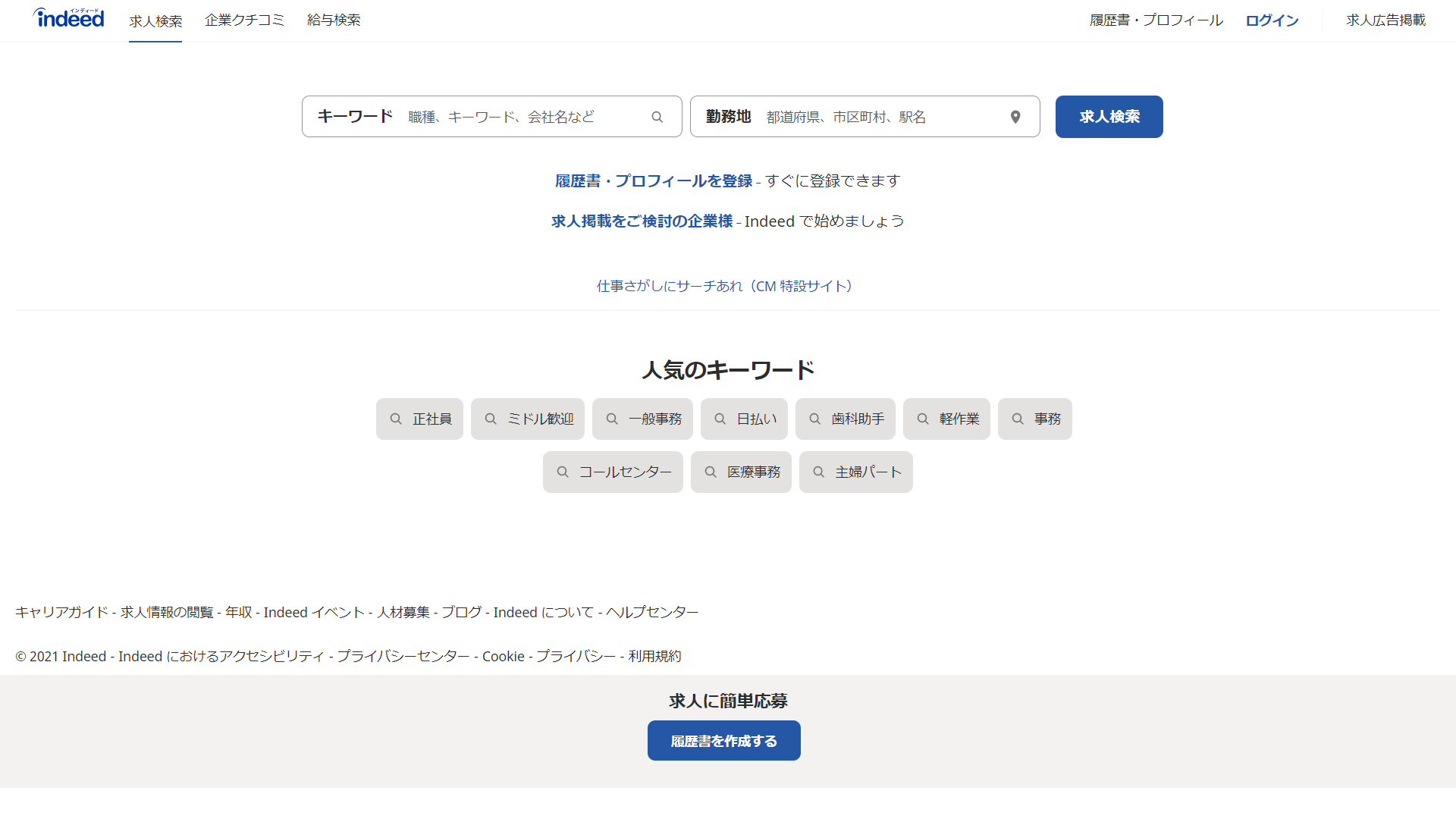Select the 主婦パート keyword chip
This screenshot has height=819, width=1456.
point(856,472)
